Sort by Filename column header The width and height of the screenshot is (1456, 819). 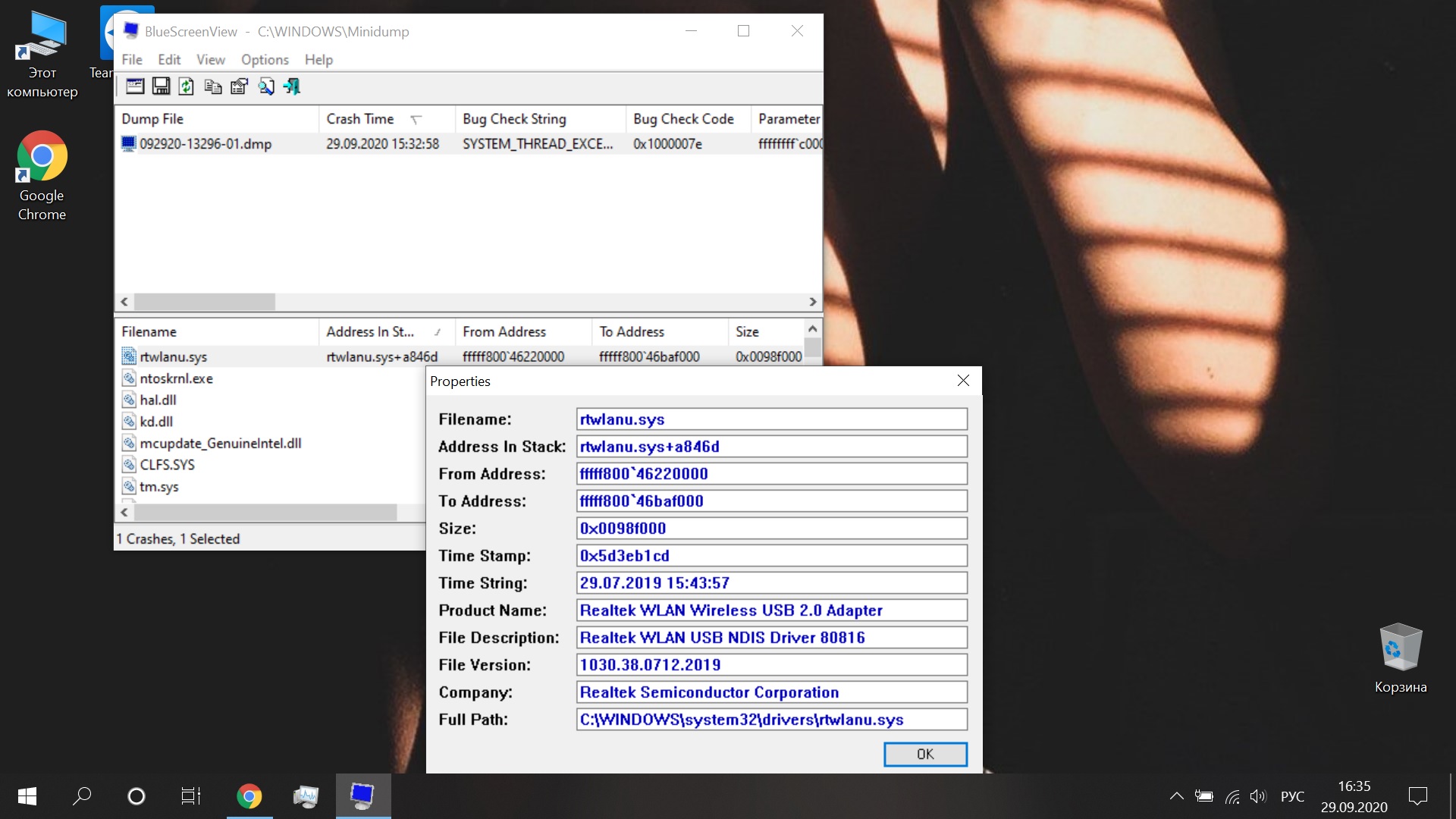(x=216, y=332)
